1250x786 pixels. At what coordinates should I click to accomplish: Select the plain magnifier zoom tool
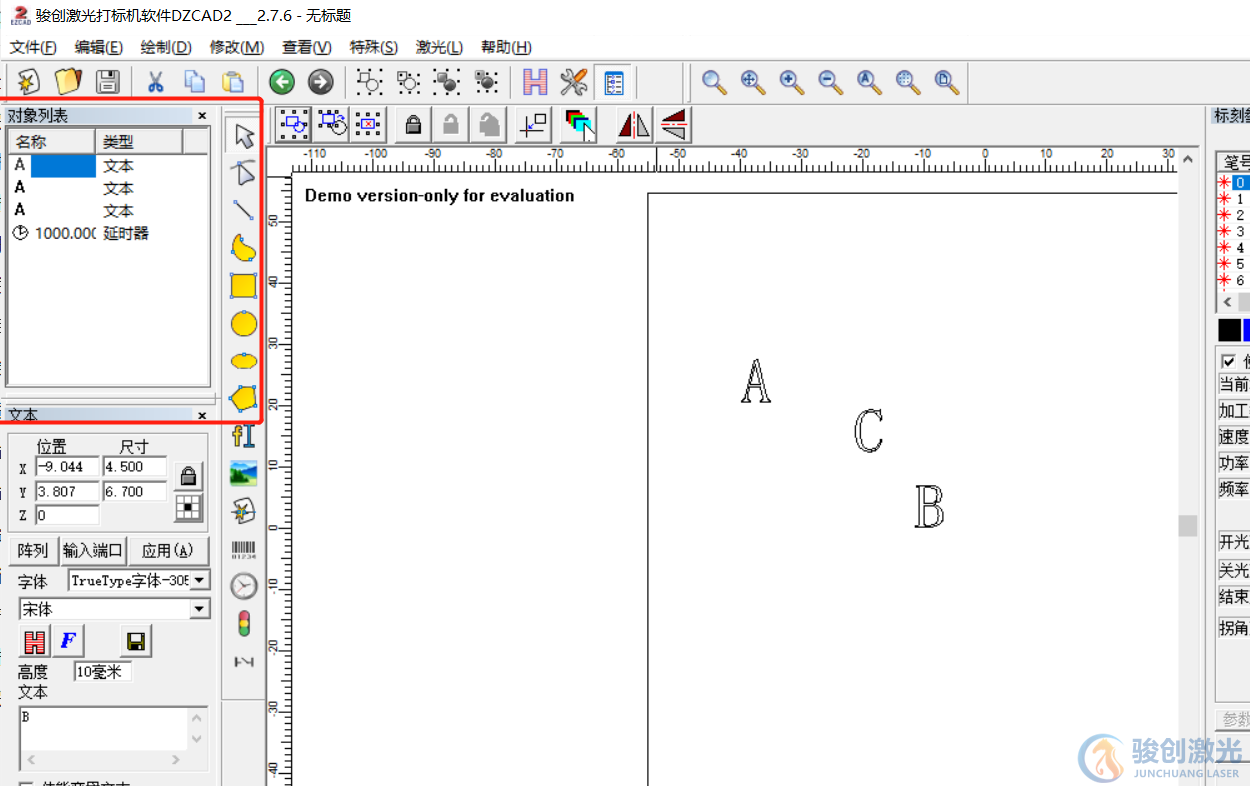click(x=714, y=81)
